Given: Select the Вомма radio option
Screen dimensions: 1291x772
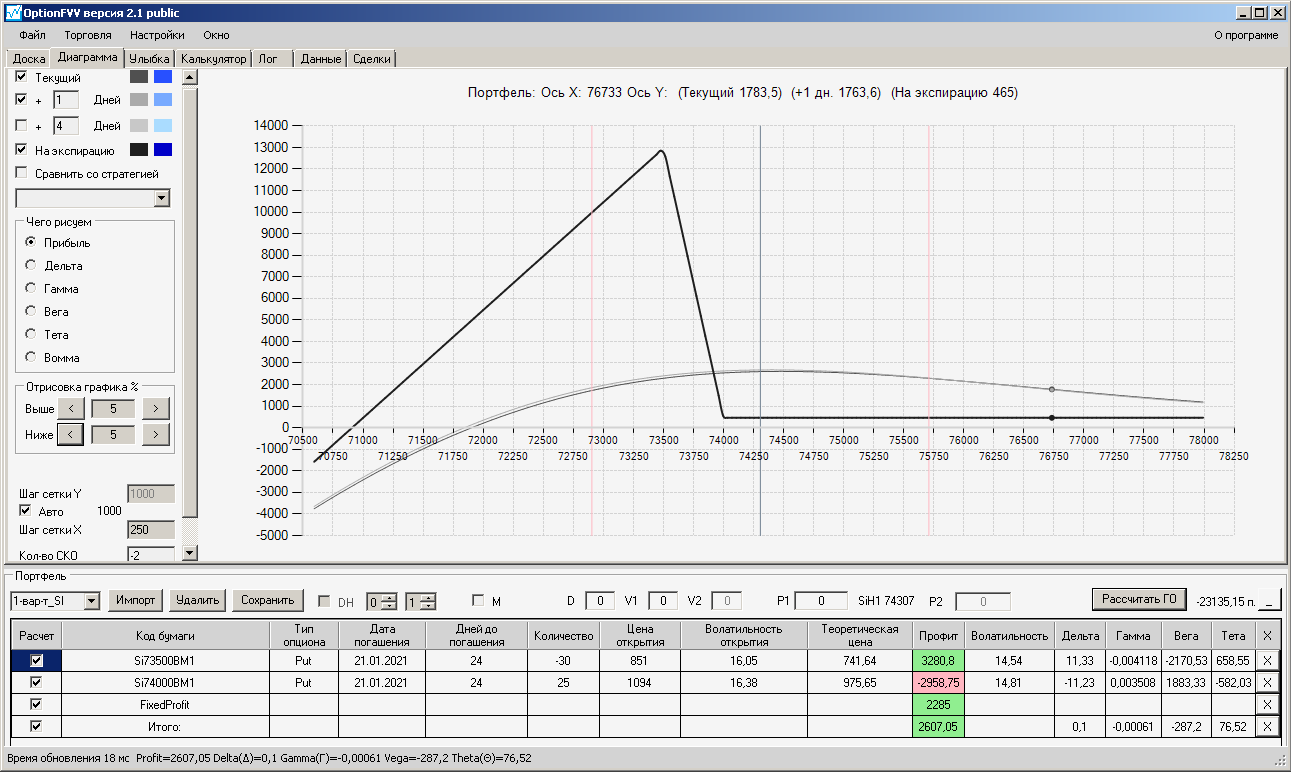Looking at the screenshot, I should click(31, 358).
